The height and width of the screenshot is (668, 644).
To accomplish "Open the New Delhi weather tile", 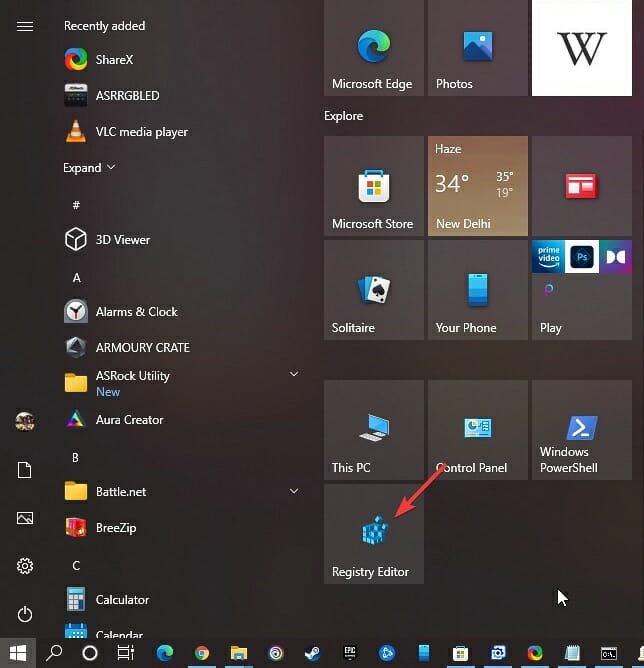I will coord(478,186).
